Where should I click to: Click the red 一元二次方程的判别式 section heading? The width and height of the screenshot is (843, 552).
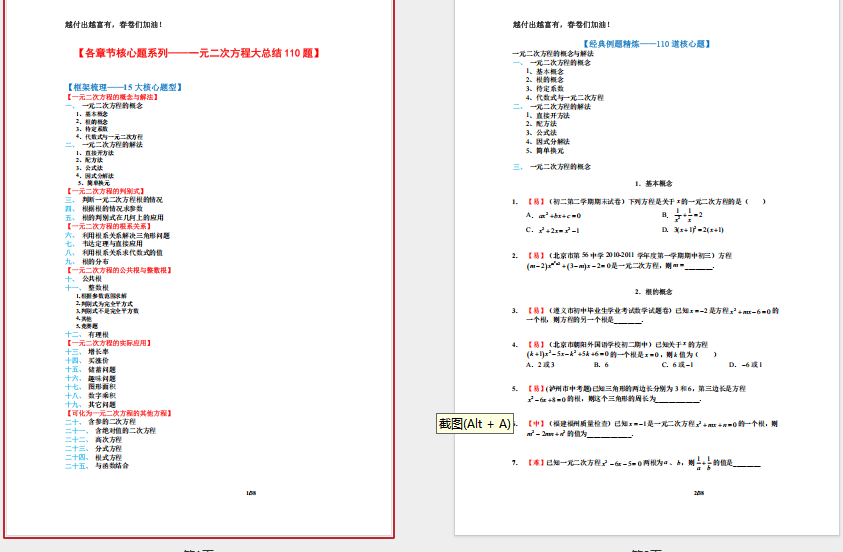[106, 190]
